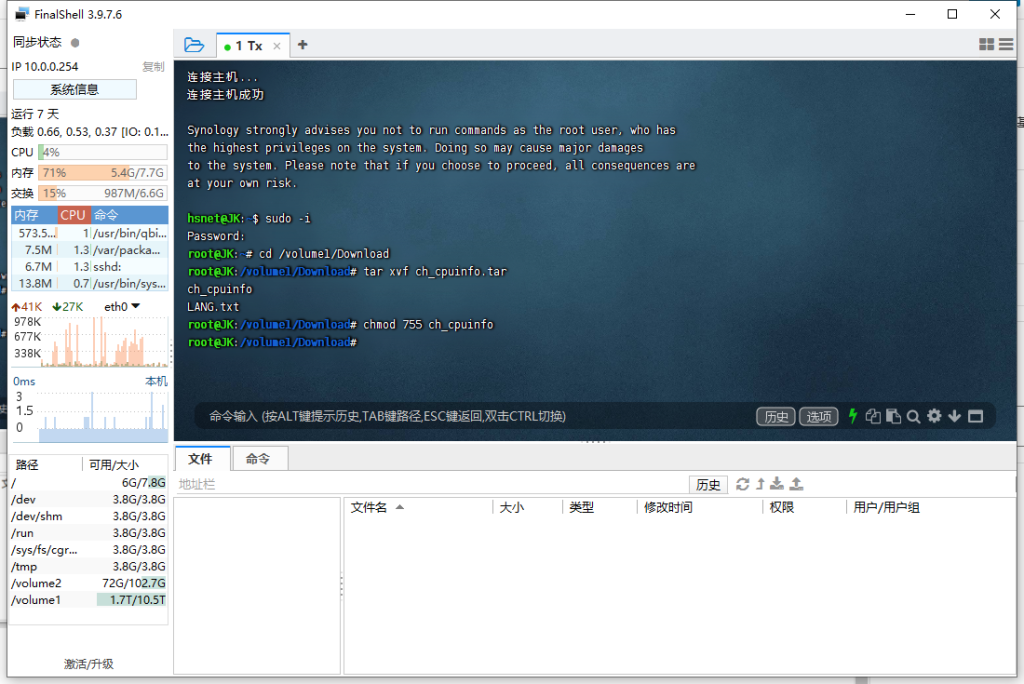1024x684 pixels.
Task: Click the network traffic graph
Action: pyautogui.click(x=90, y=341)
